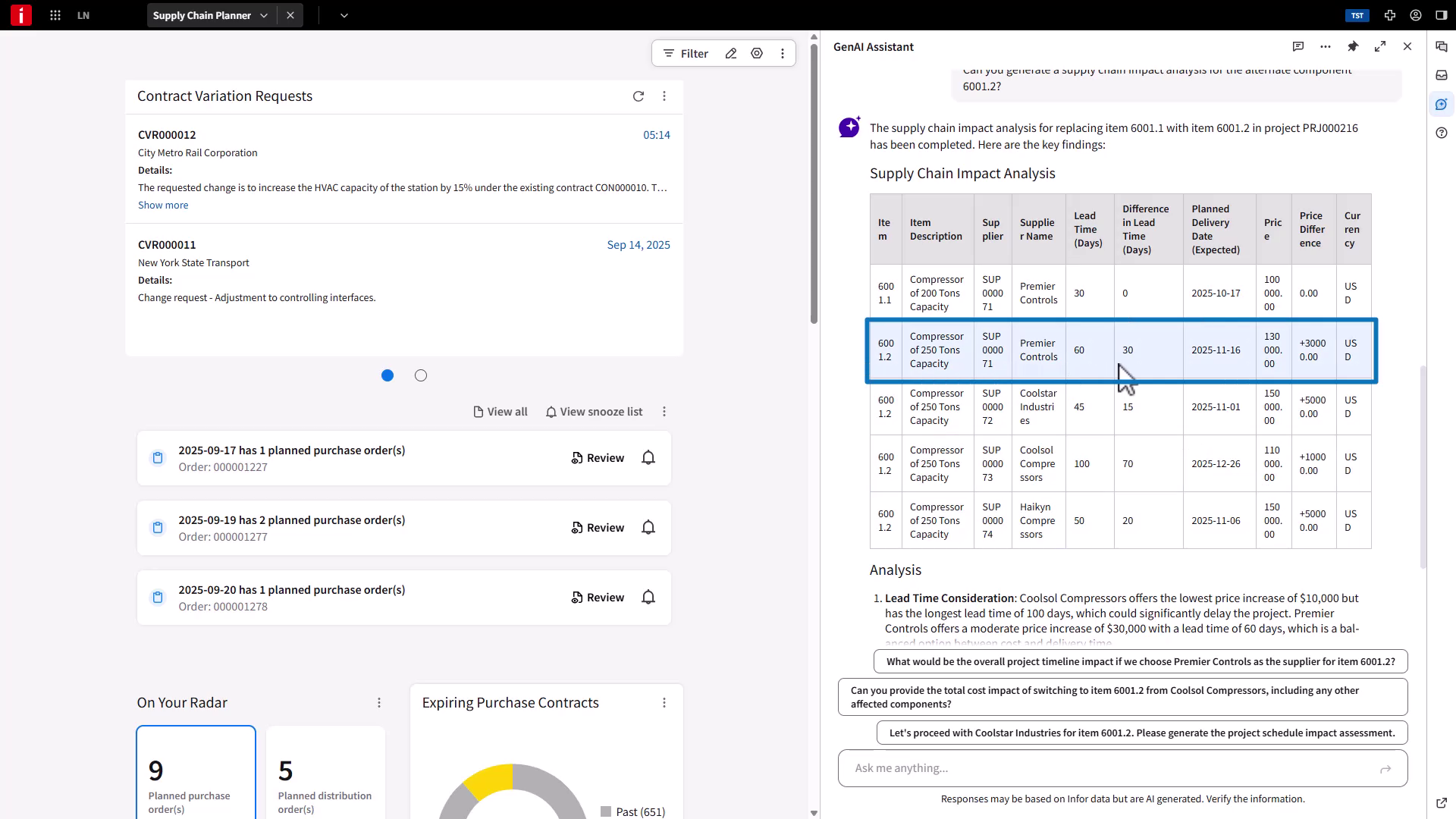Image resolution: width=1456 pixels, height=819 pixels.
Task: Click the edit pencil icon next to Filter
Action: coord(730,53)
